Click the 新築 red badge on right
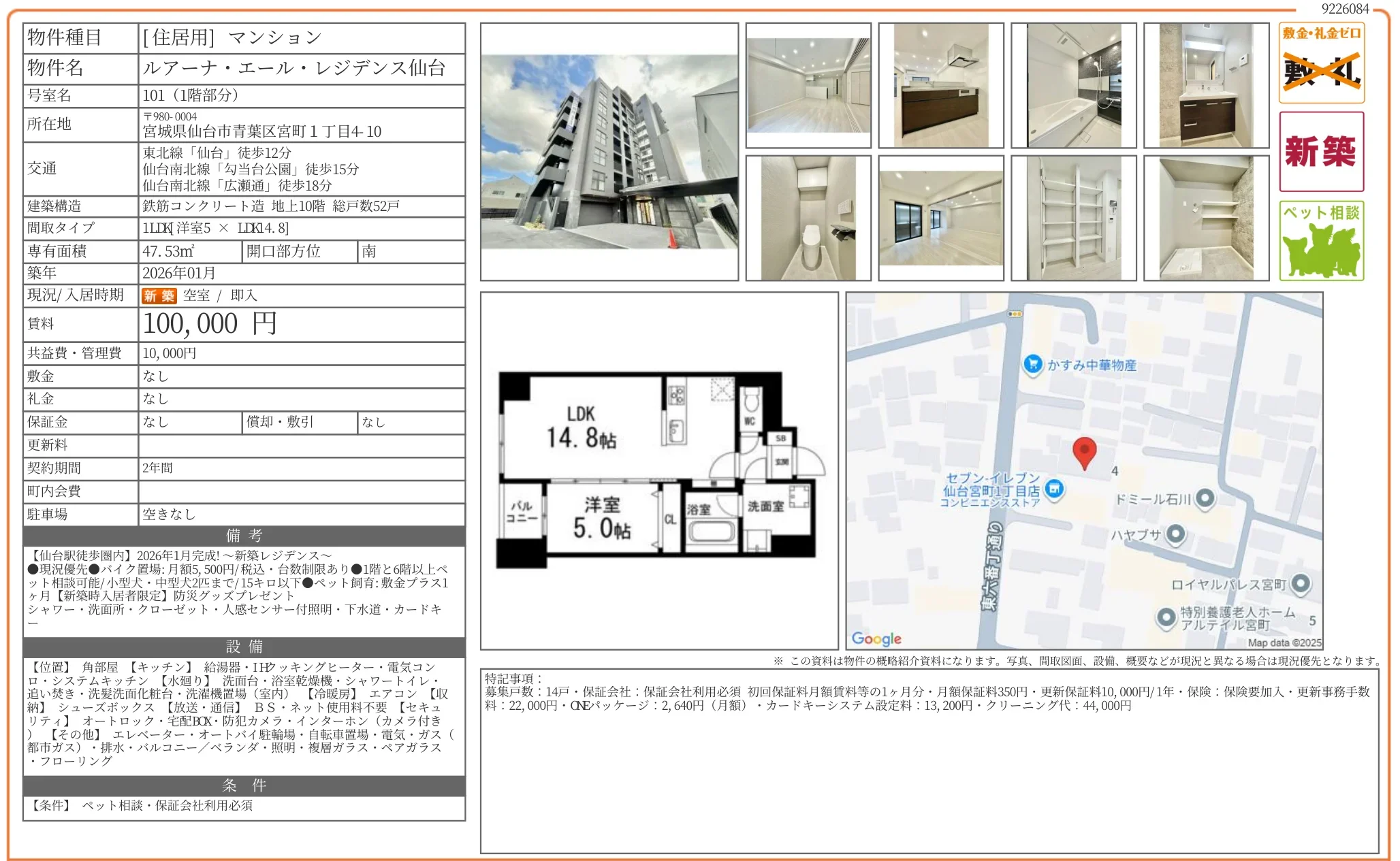1400x861 pixels. 1321,151
